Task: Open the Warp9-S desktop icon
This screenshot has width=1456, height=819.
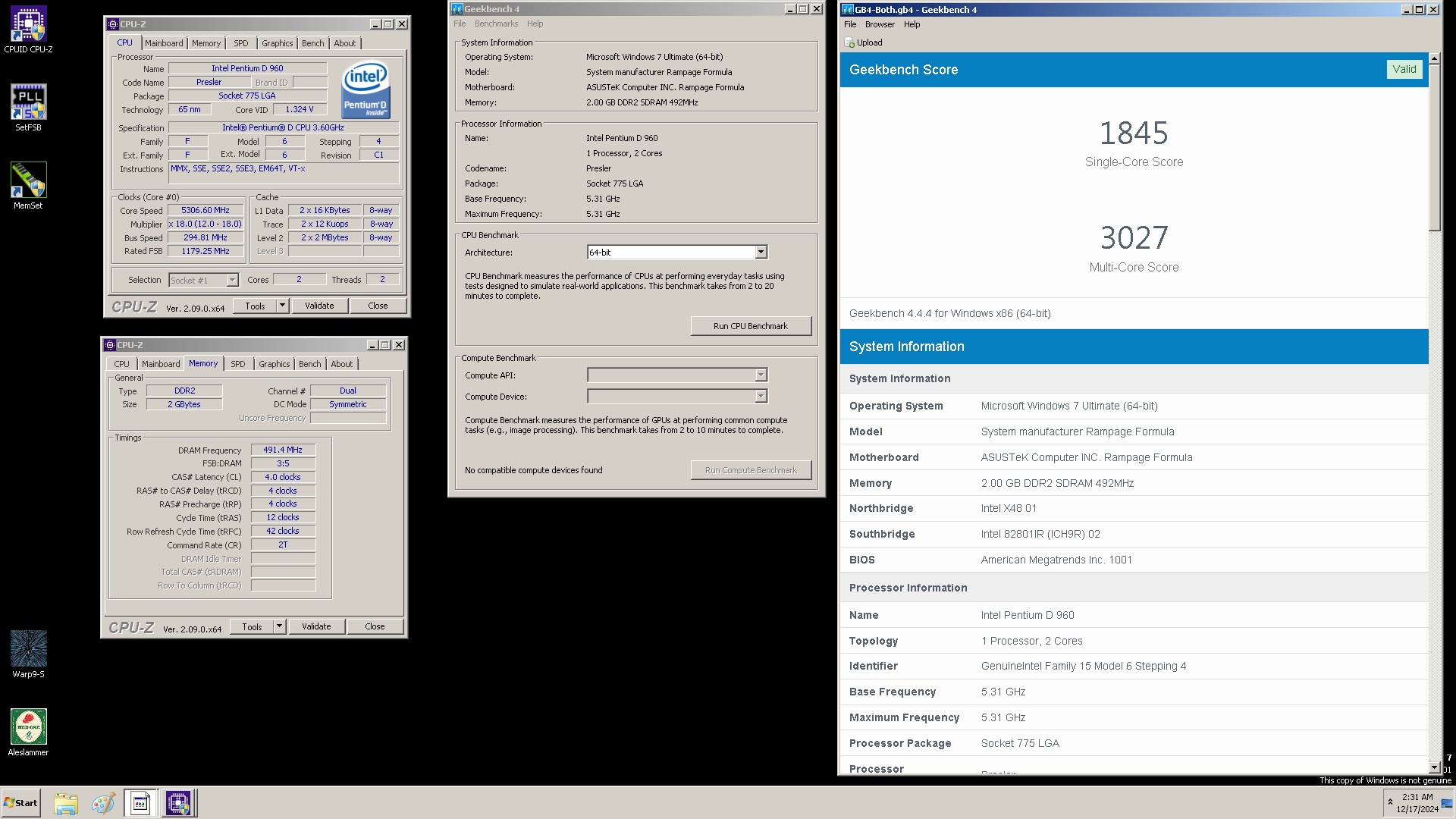Action: click(x=28, y=654)
